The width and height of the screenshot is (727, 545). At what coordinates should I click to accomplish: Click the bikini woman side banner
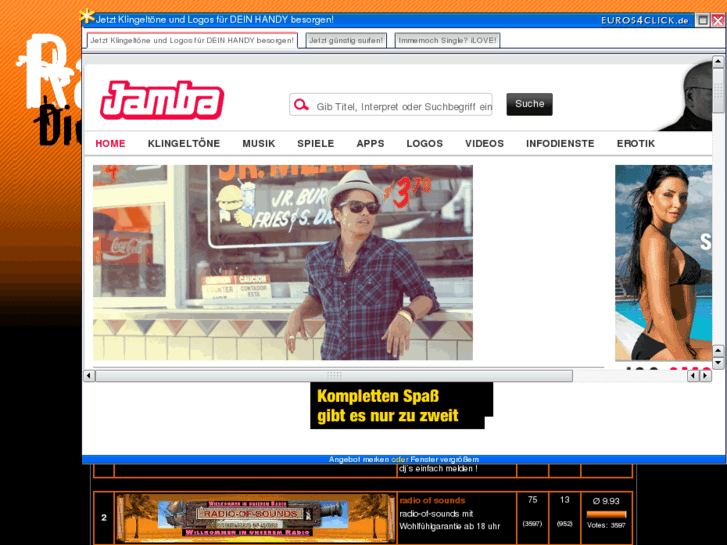663,263
